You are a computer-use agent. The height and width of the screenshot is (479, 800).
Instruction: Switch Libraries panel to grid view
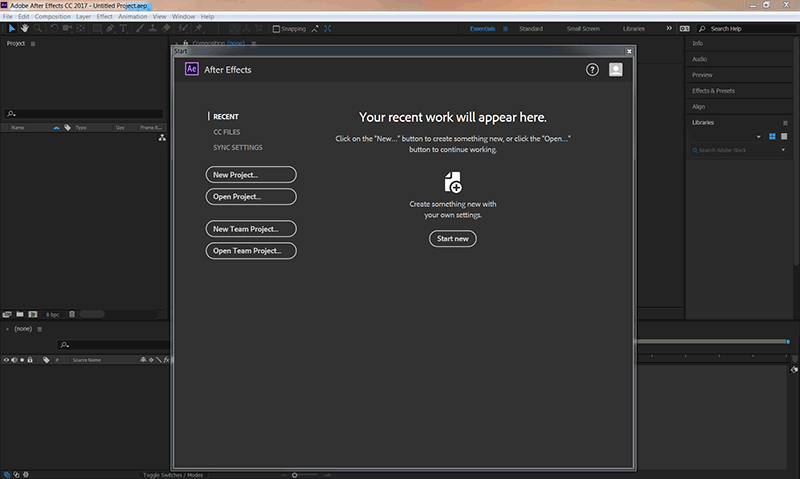772,136
